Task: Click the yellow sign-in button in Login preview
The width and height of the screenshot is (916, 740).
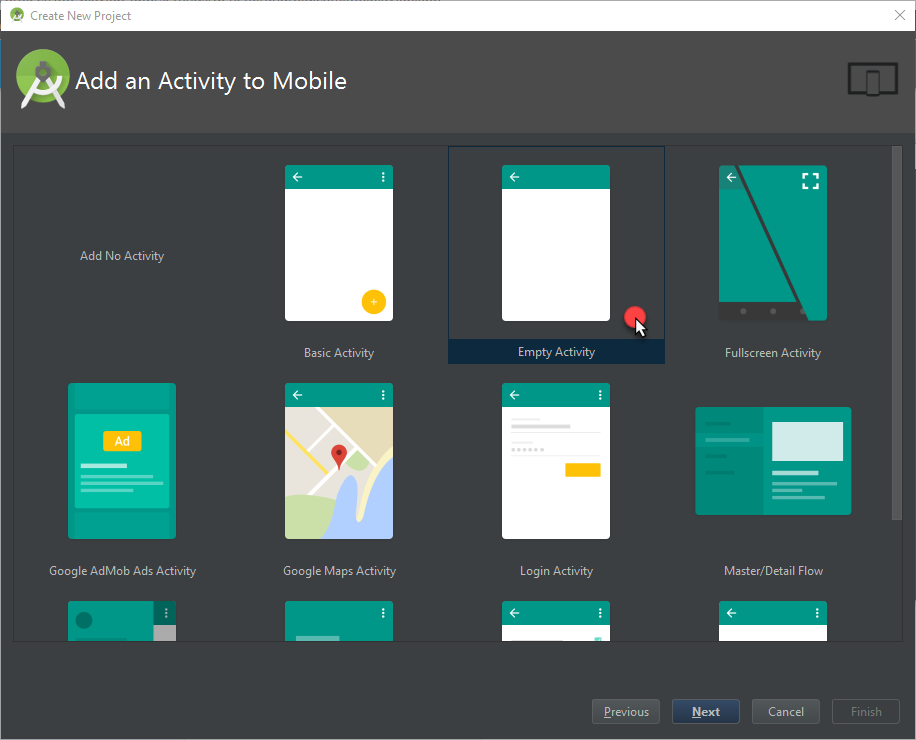Action: point(582,470)
